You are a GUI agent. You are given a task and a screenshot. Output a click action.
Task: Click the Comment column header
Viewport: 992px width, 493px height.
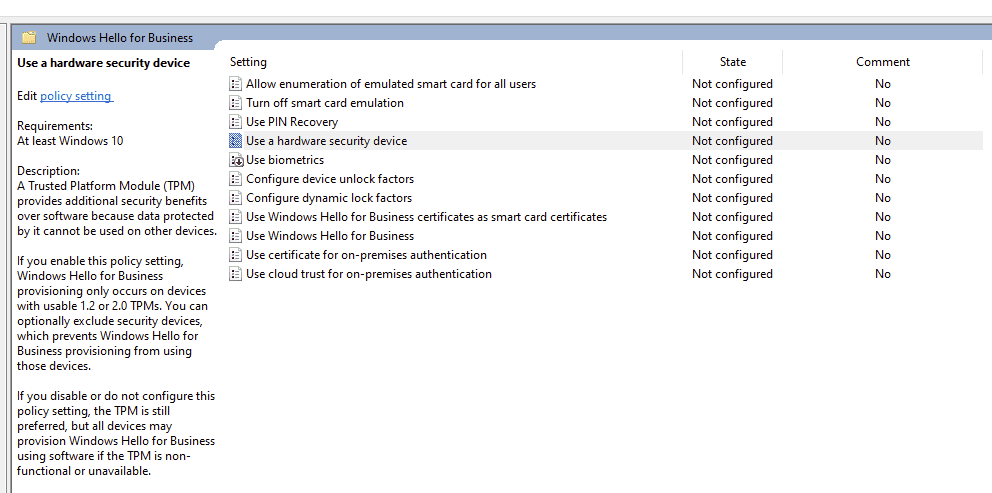point(882,62)
